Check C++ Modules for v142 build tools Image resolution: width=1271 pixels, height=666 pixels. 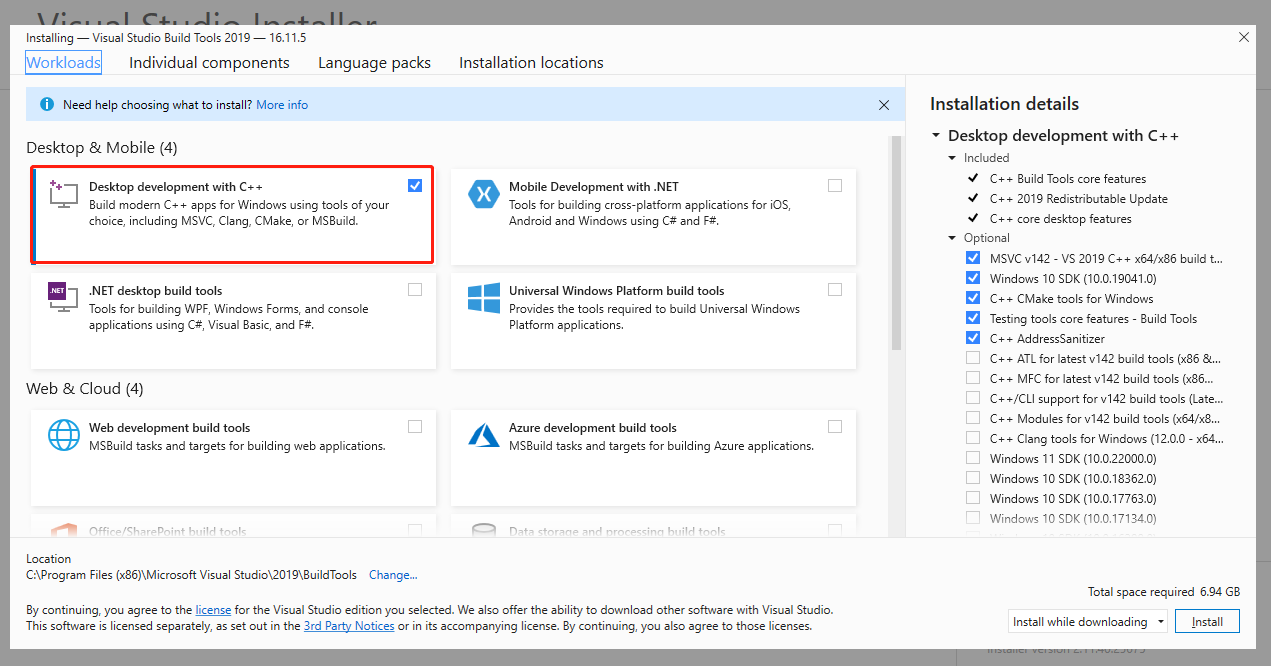pos(973,418)
